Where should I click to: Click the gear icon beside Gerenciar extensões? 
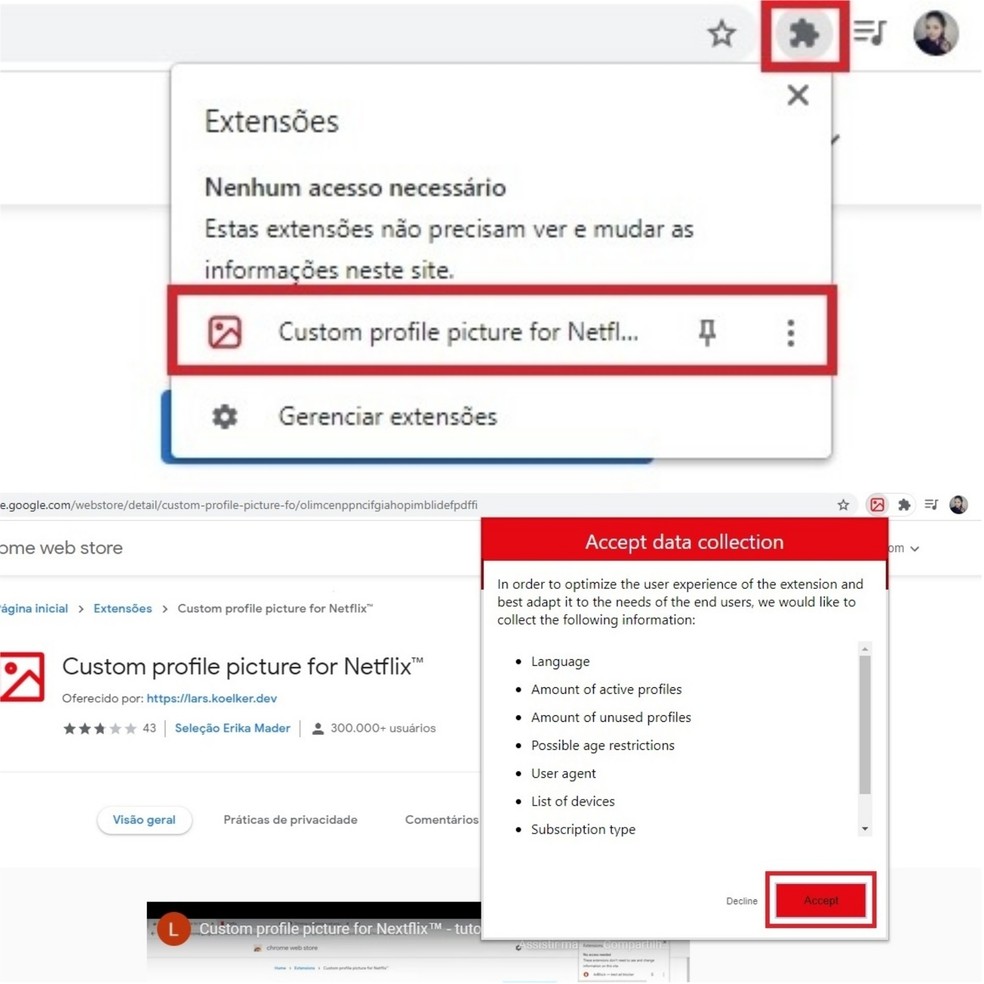(225, 416)
